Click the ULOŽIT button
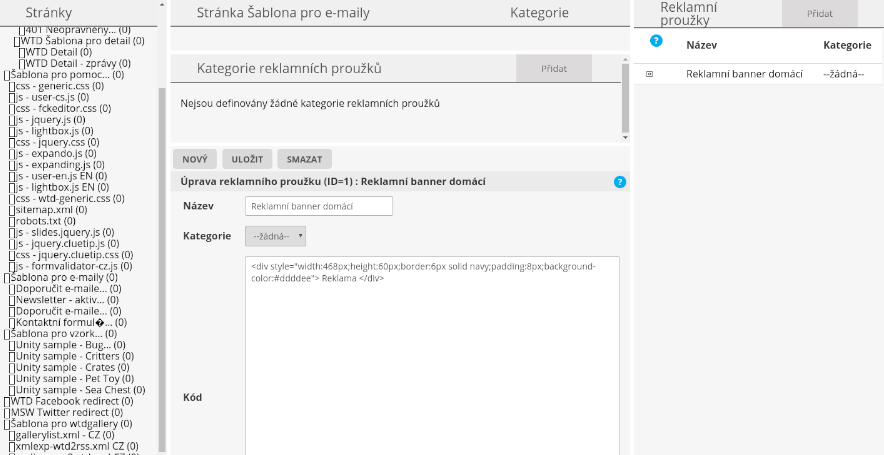 click(247, 159)
